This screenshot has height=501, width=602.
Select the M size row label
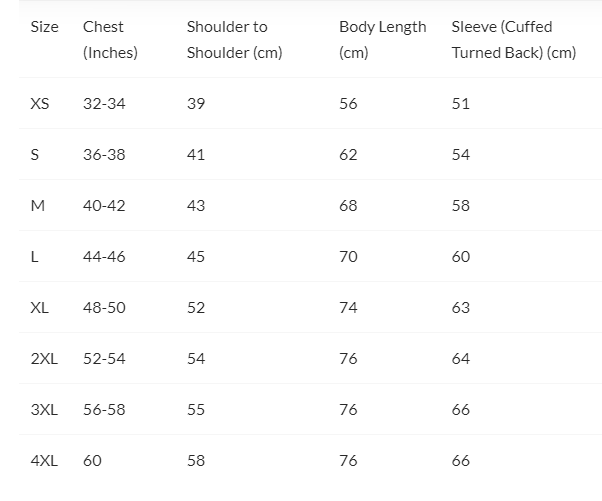[x=38, y=206]
